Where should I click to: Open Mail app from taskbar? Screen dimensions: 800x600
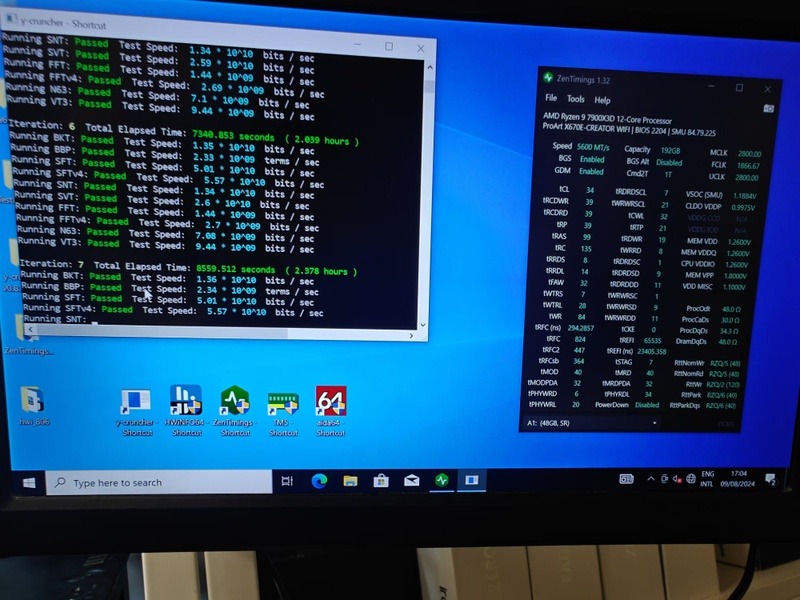(x=411, y=481)
